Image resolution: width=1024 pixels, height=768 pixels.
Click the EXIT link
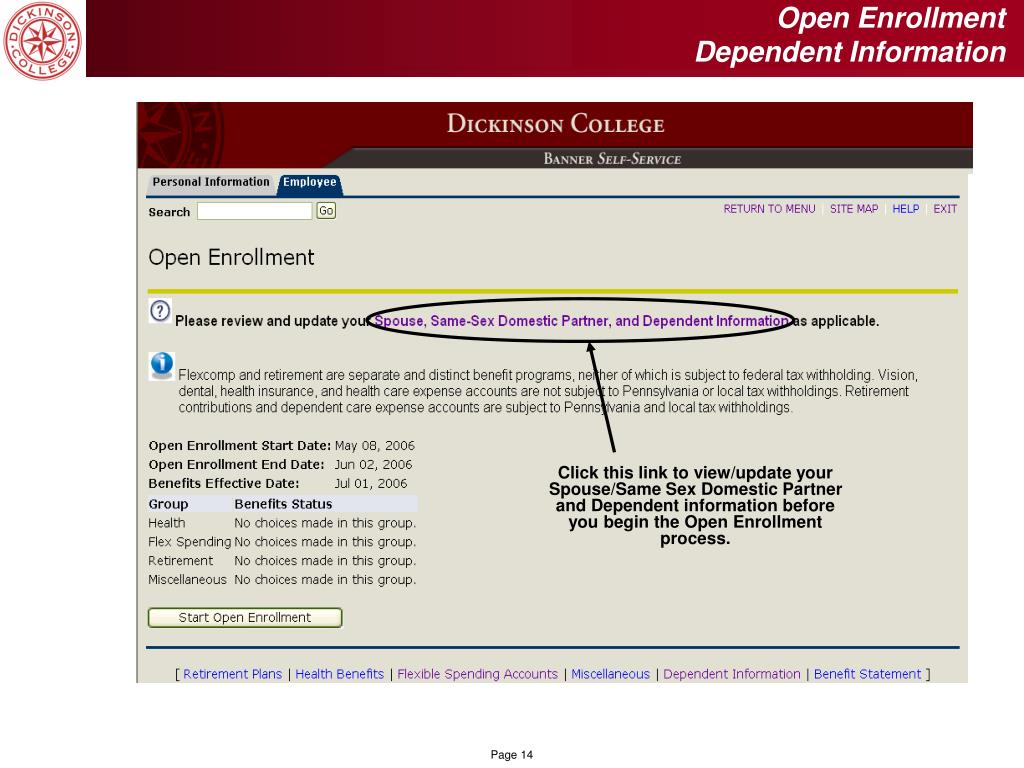click(x=945, y=209)
